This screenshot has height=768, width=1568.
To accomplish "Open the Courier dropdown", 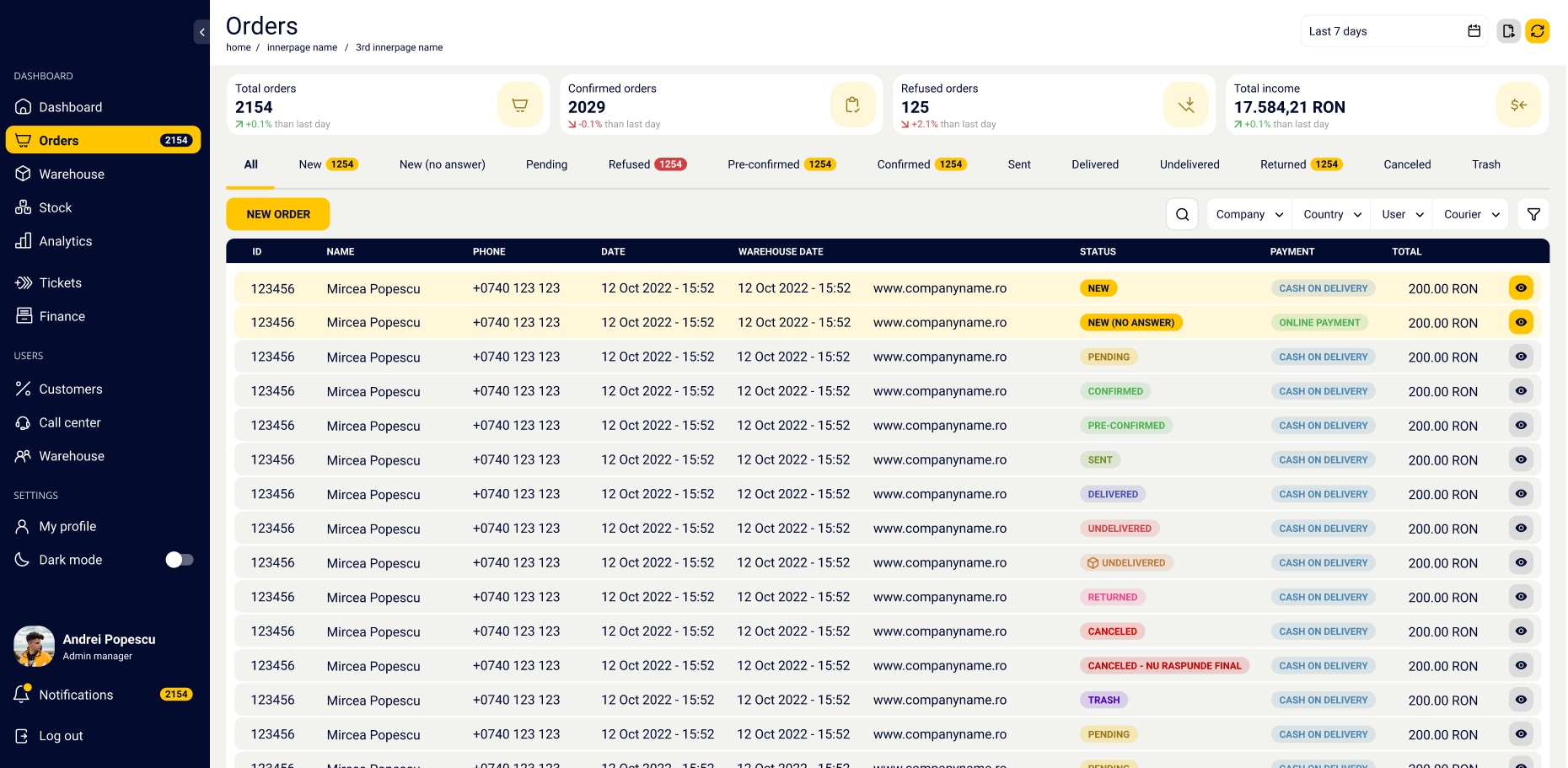I will [x=1470, y=214].
